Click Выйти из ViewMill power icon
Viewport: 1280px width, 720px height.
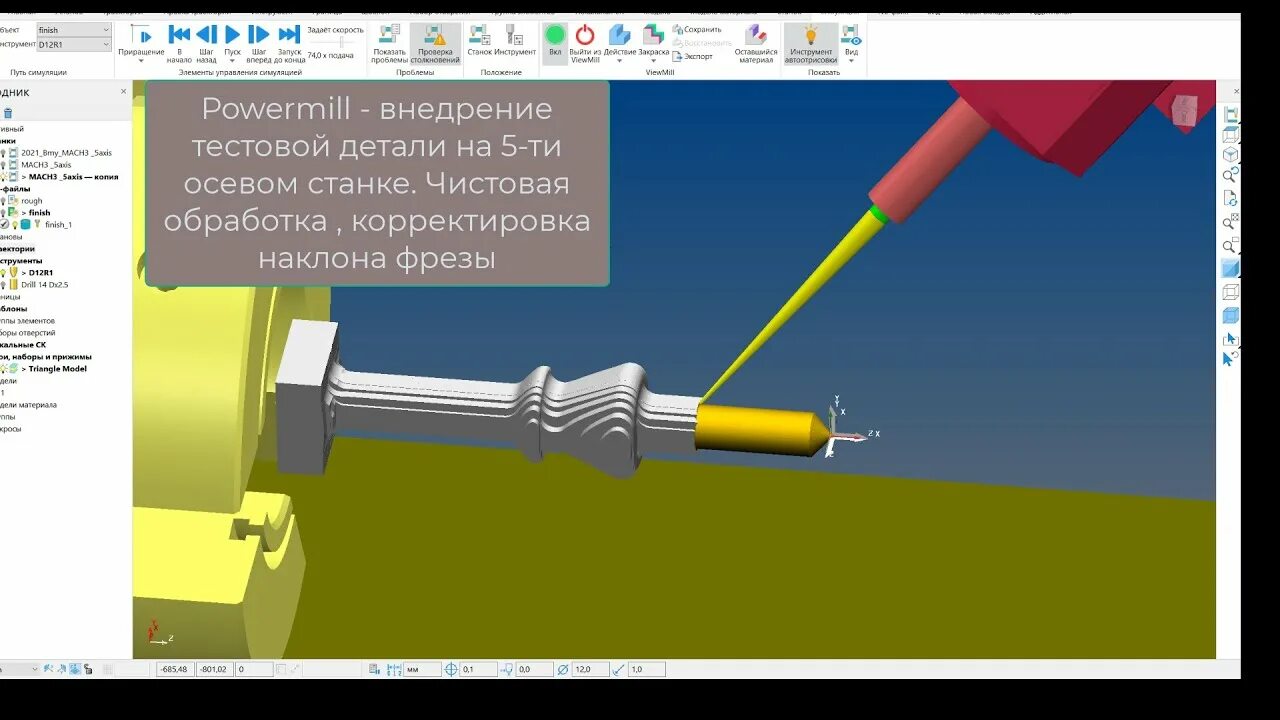click(x=585, y=43)
